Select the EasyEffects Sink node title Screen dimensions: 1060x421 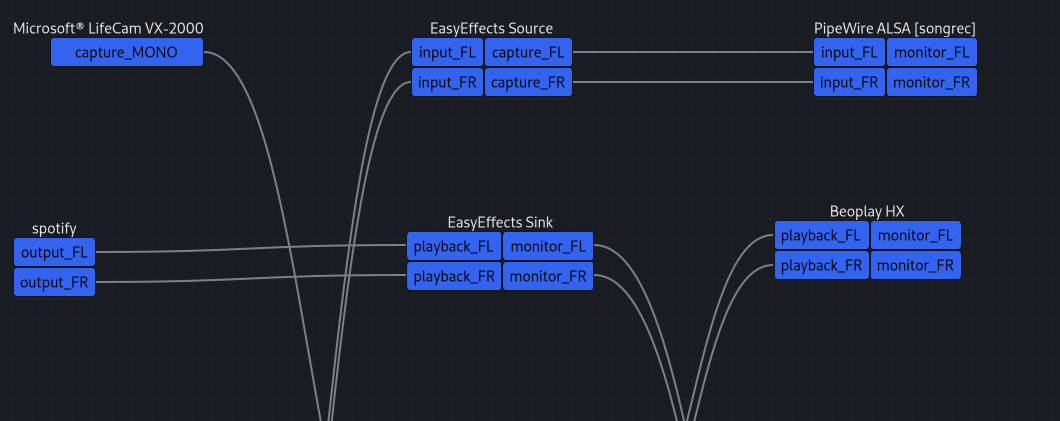[500, 222]
